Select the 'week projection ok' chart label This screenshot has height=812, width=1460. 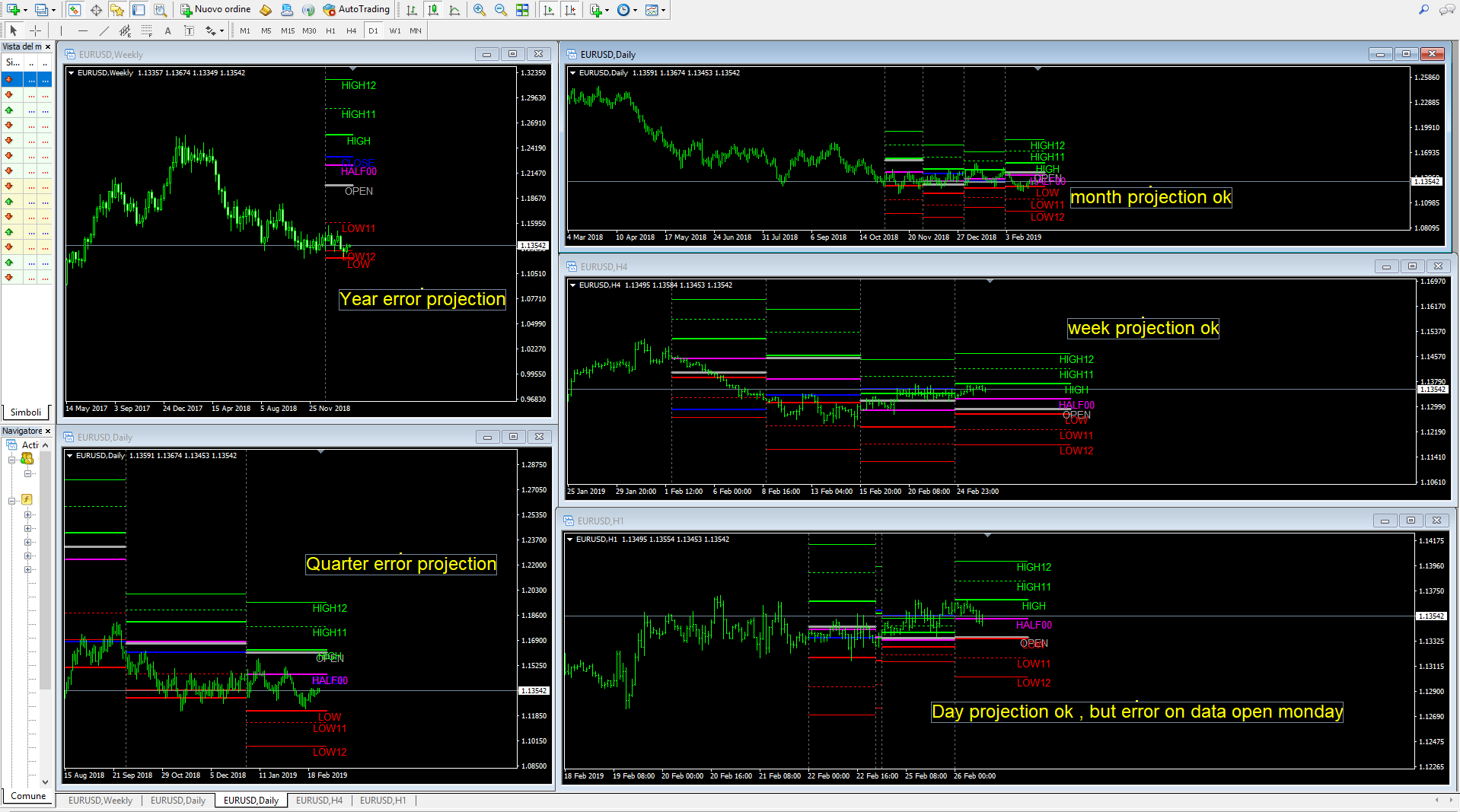click(1143, 328)
